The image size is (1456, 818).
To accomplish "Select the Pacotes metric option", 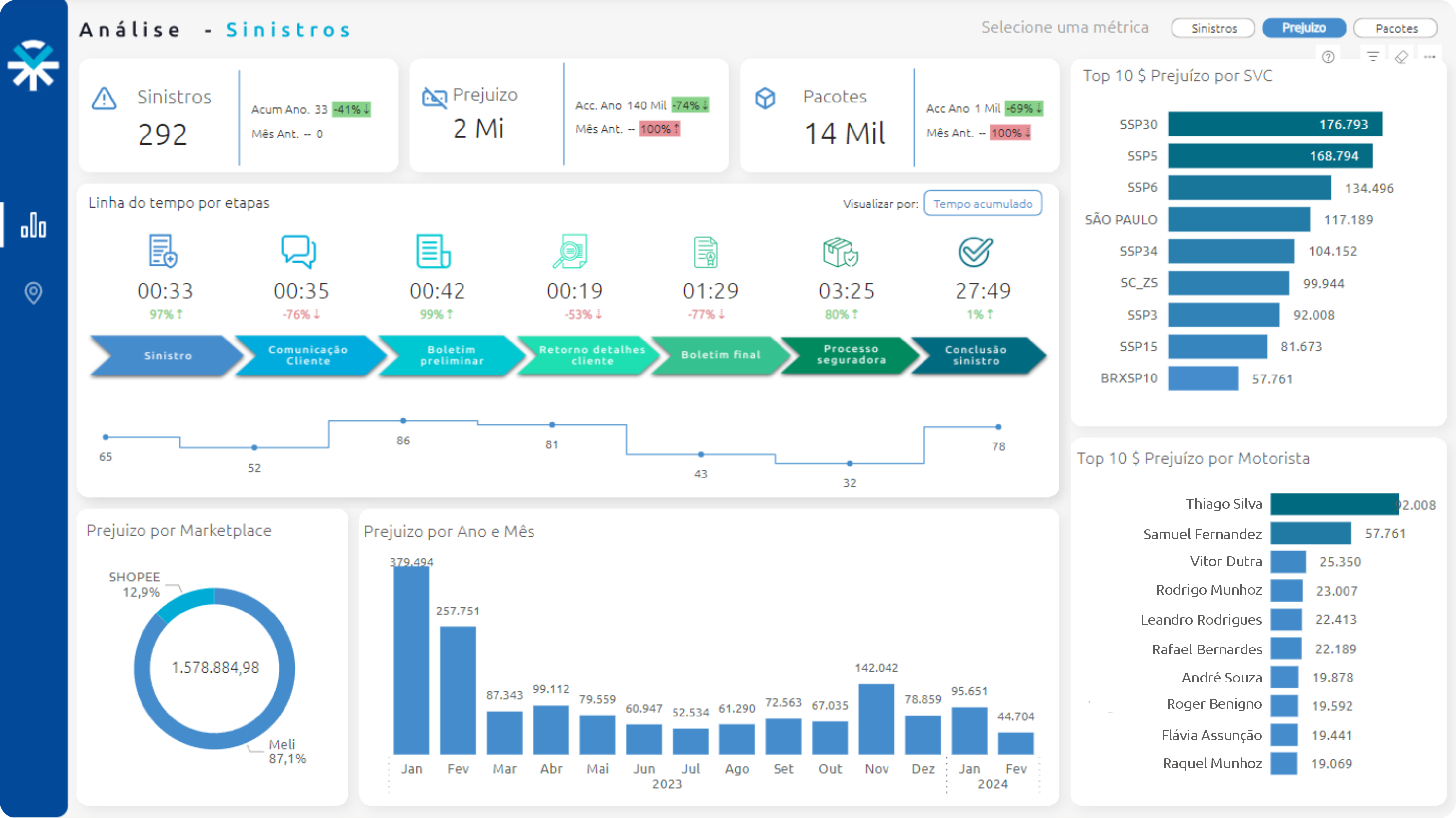I will [1395, 28].
